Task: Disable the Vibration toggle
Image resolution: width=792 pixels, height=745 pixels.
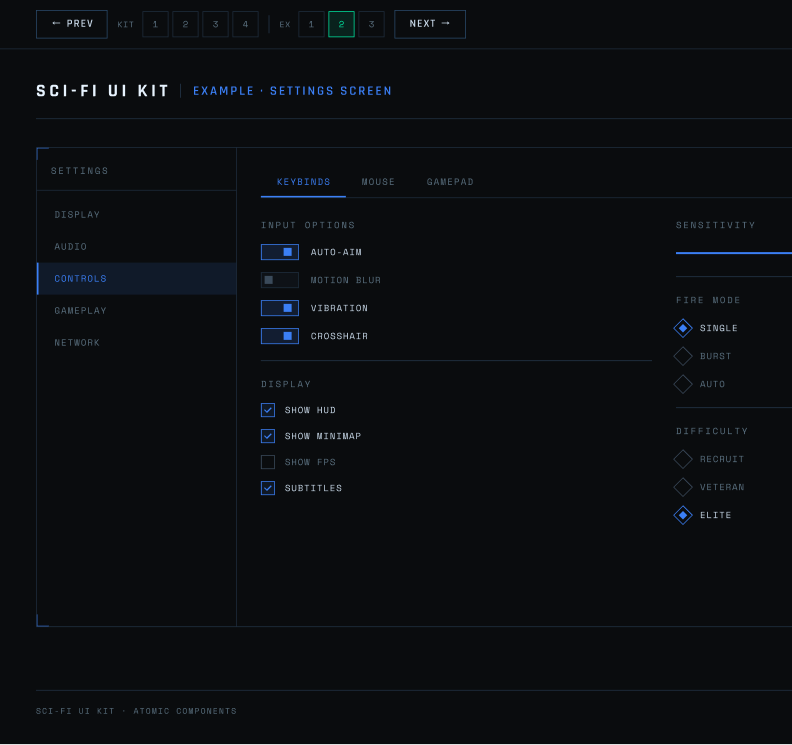Action: click(x=280, y=308)
